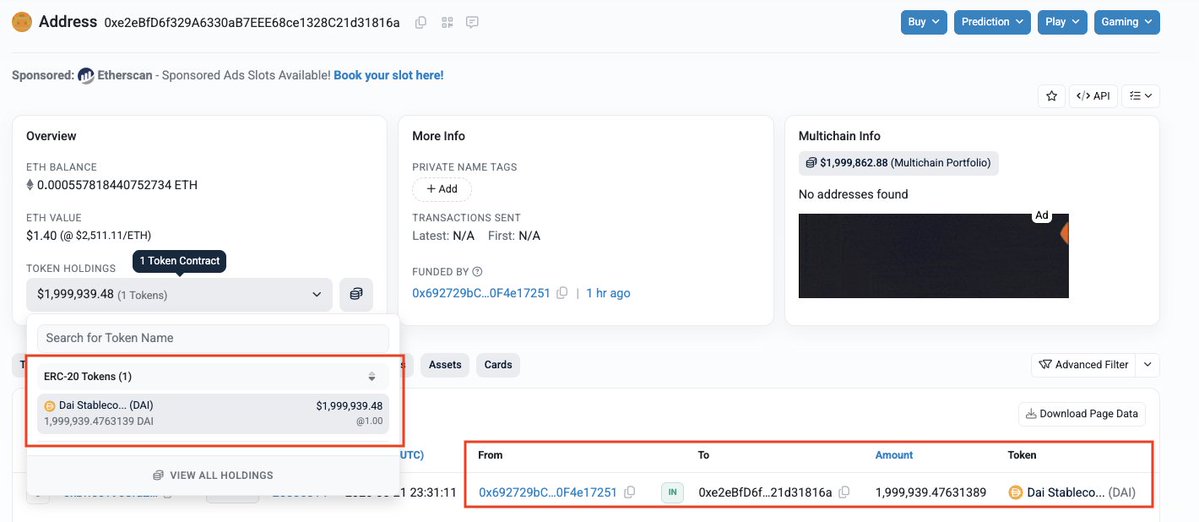Collapse the token holdings dropdown
The width and height of the screenshot is (1199, 522).
(x=179, y=294)
